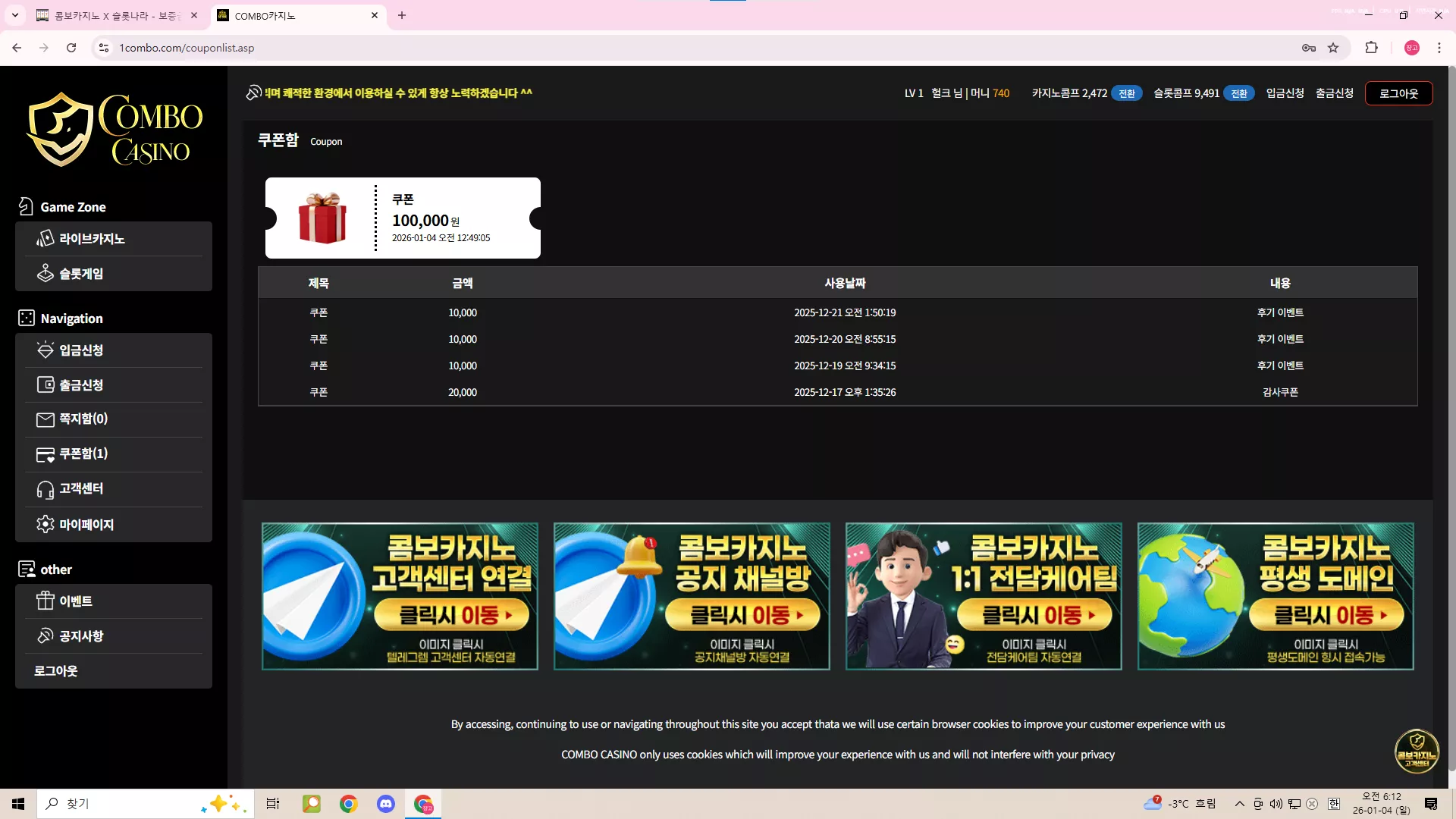1456x819 pixels.
Task: Click the 사용날짜 column header
Action: pos(845,283)
